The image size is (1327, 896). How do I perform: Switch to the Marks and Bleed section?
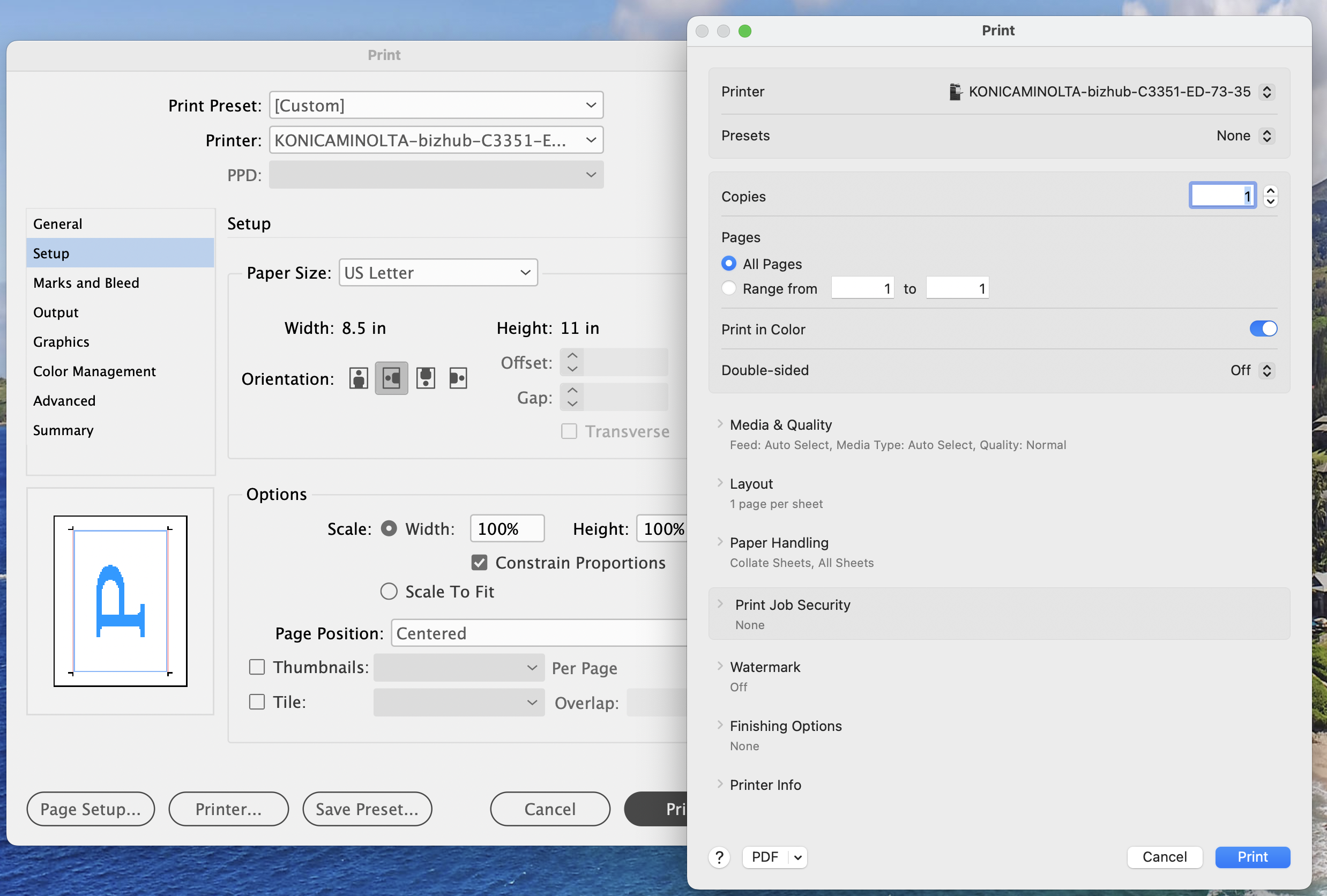point(86,282)
